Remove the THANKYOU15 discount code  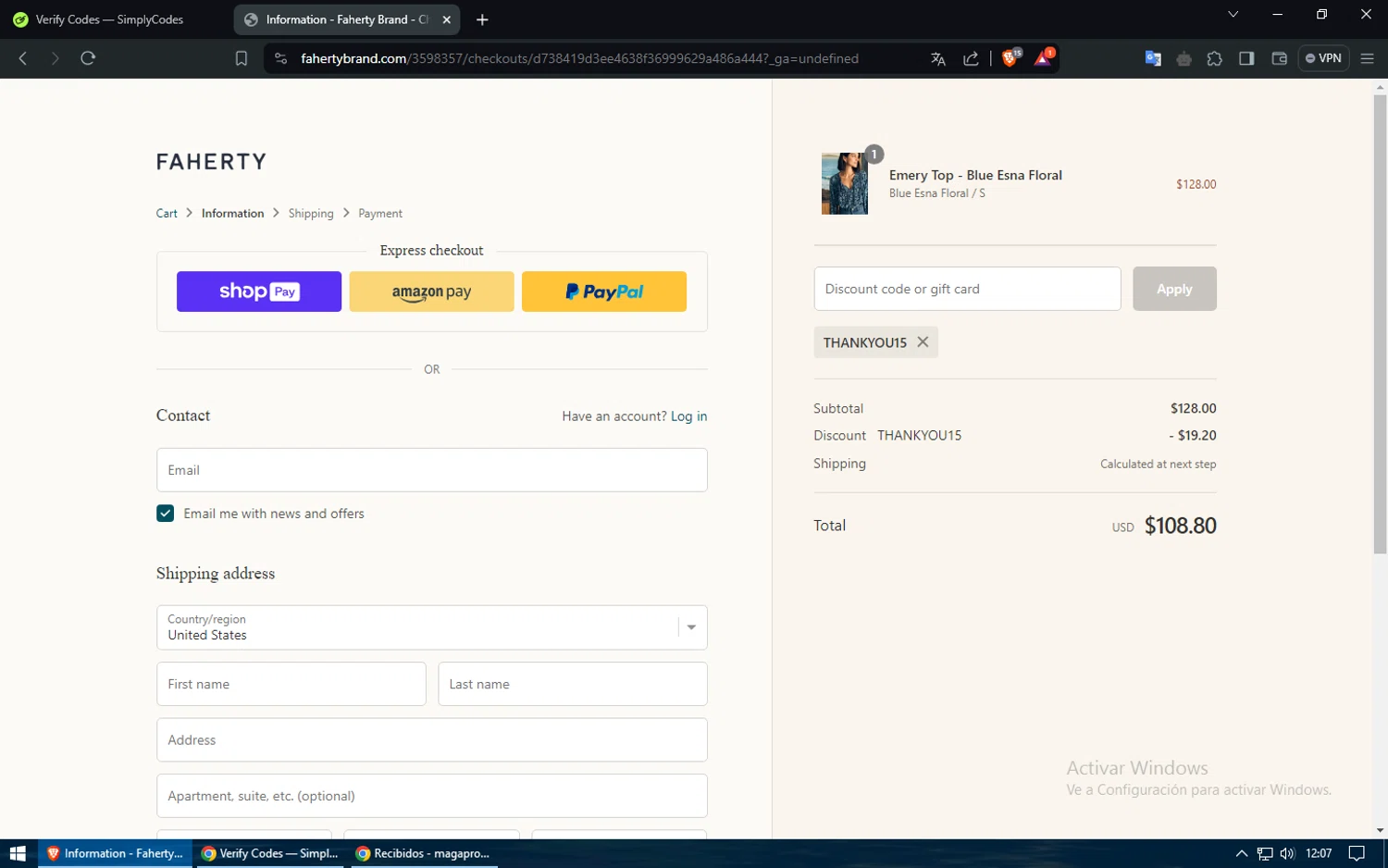coord(923,342)
